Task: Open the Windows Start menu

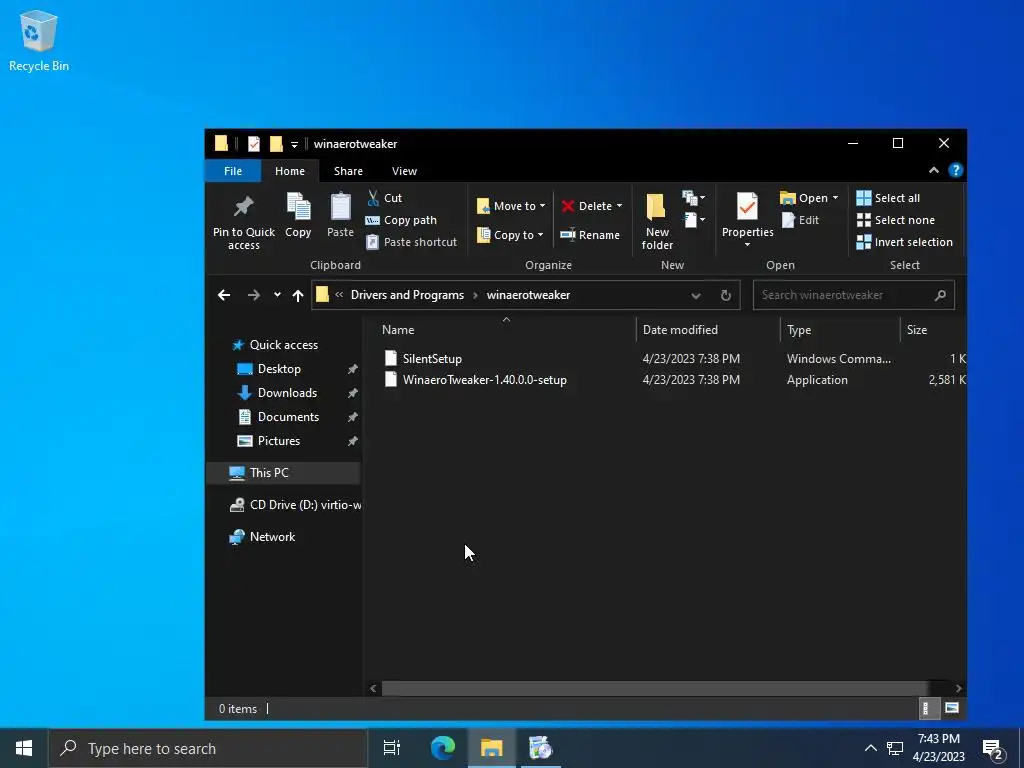Action: [x=24, y=748]
